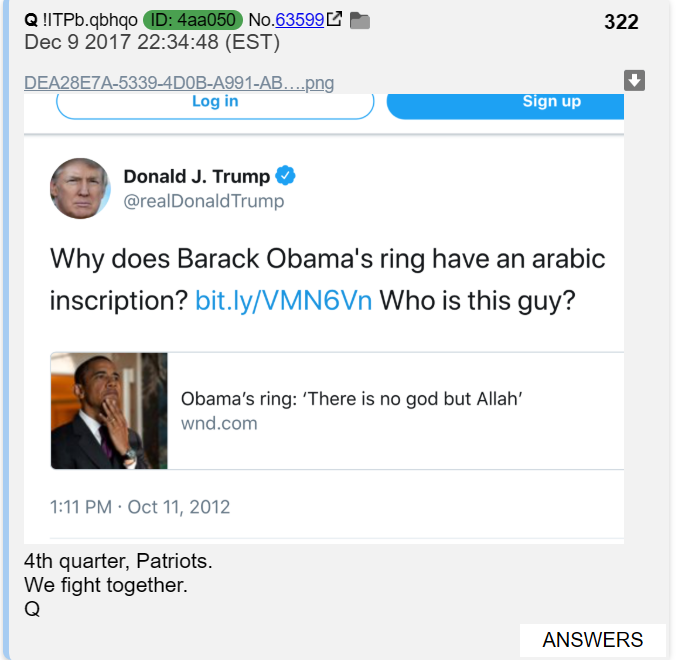This screenshot has width=677, height=660.
Task: Click the Sign up button
Action: (506, 106)
